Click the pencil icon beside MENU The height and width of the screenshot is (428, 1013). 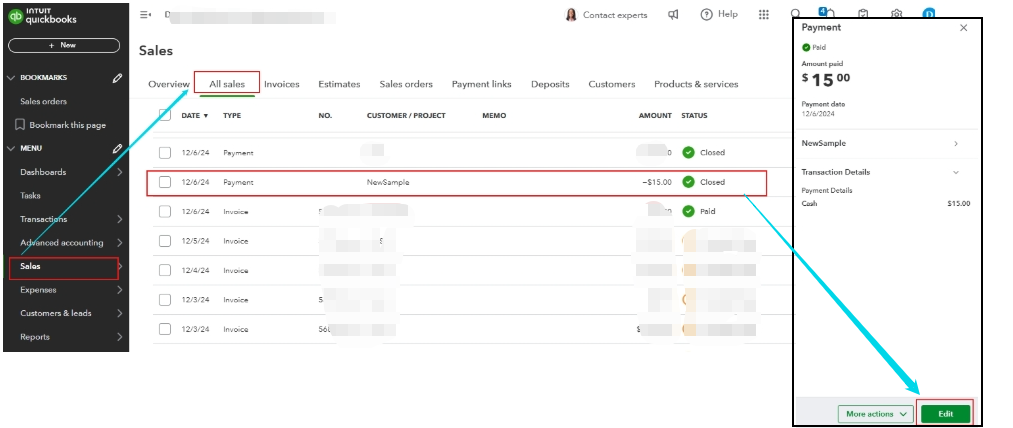[x=118, y=149]
